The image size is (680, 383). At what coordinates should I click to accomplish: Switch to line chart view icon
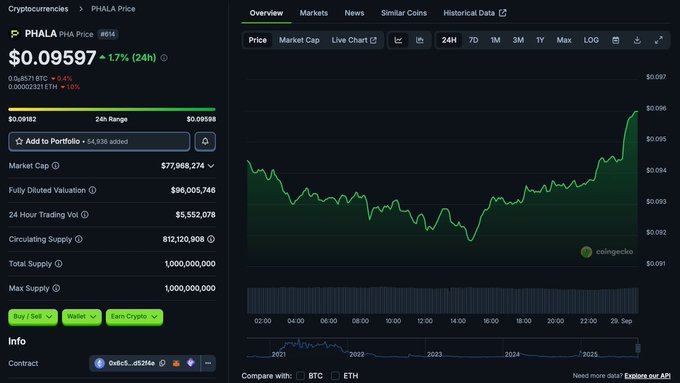coord(398,40)
